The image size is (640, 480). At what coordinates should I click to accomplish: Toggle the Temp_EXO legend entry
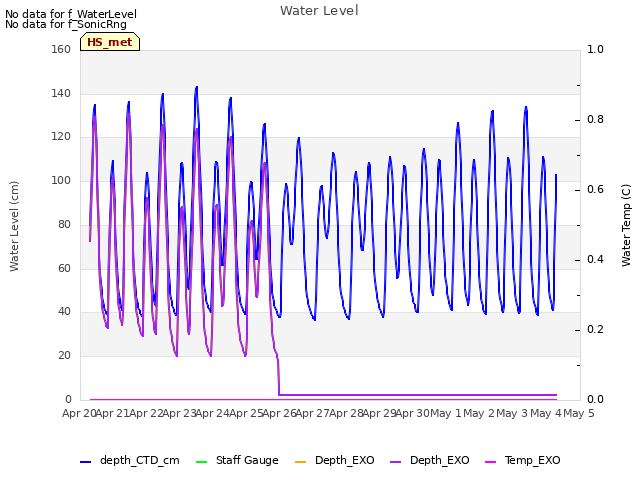pos(522,460)
